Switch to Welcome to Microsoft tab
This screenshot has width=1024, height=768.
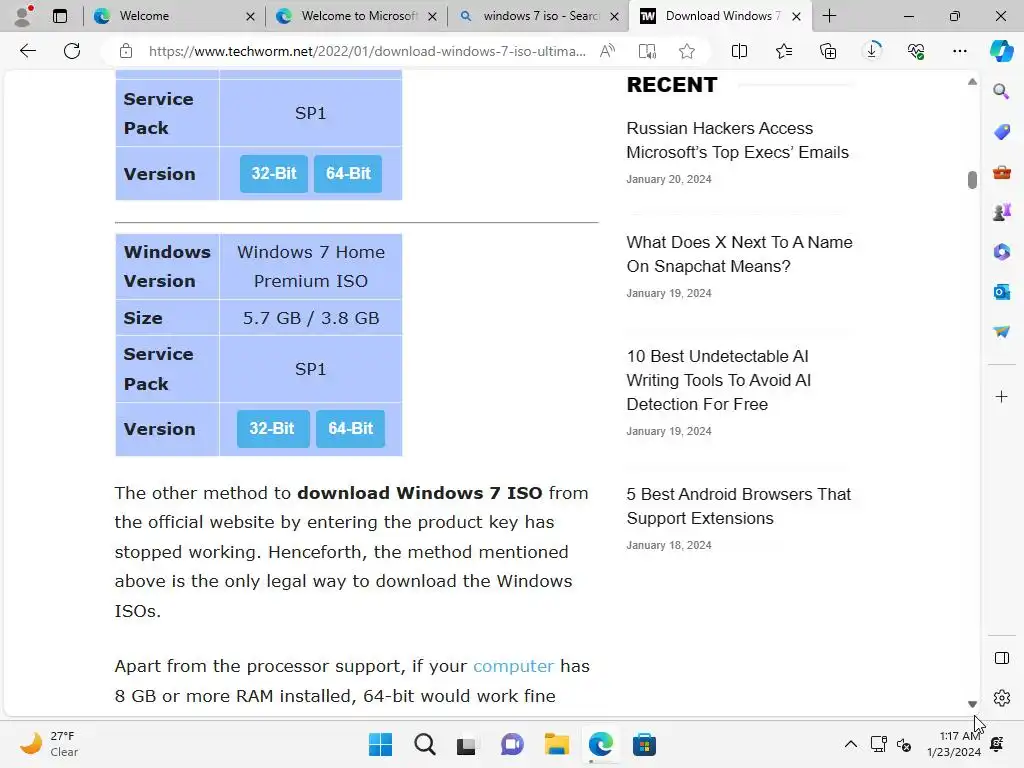coord(356,16)
